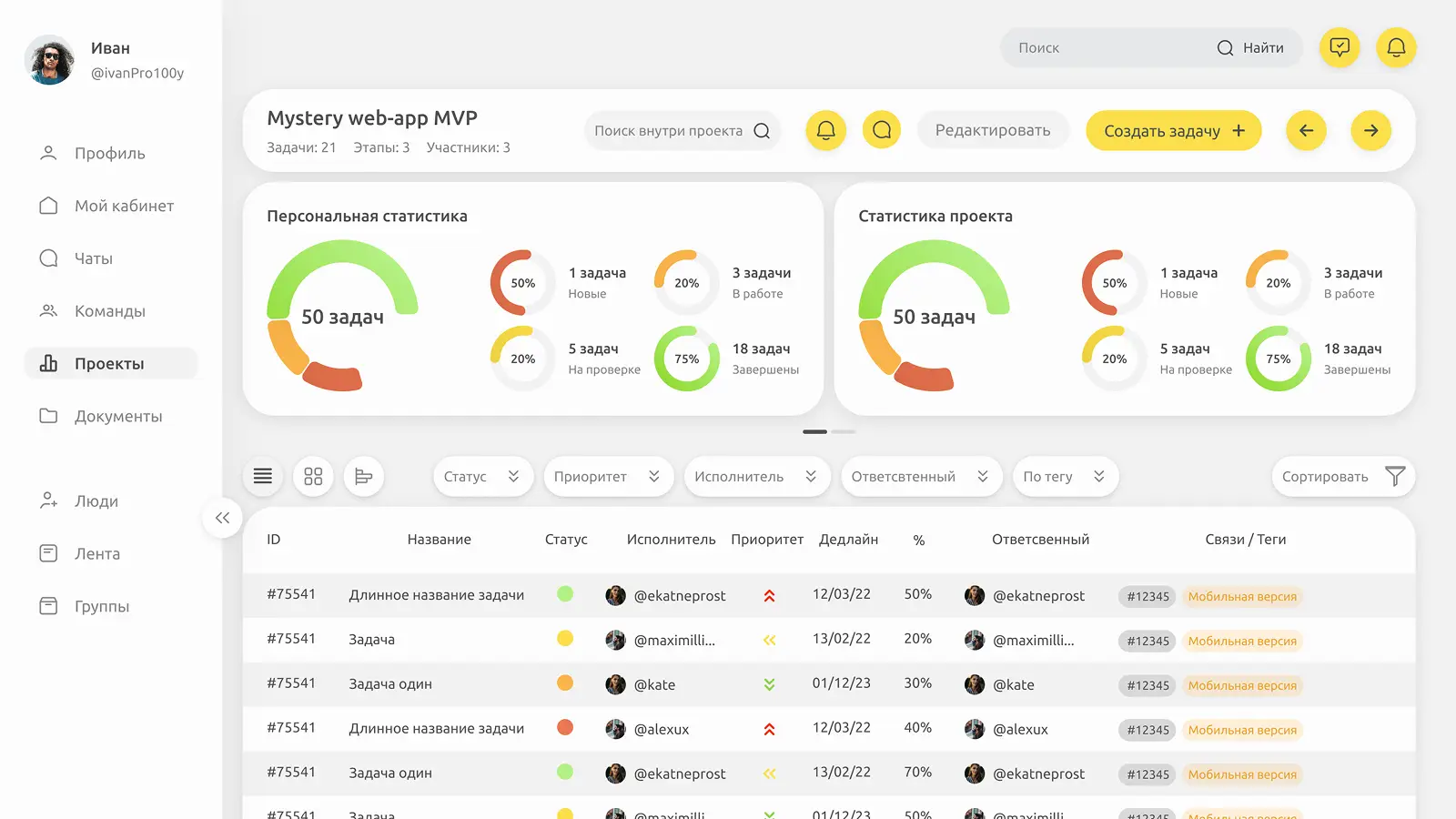This screenshot has width=1456, height=819.
Task: Select the list view layout icon
Action: pyautogui.click(x=262, y=476)
